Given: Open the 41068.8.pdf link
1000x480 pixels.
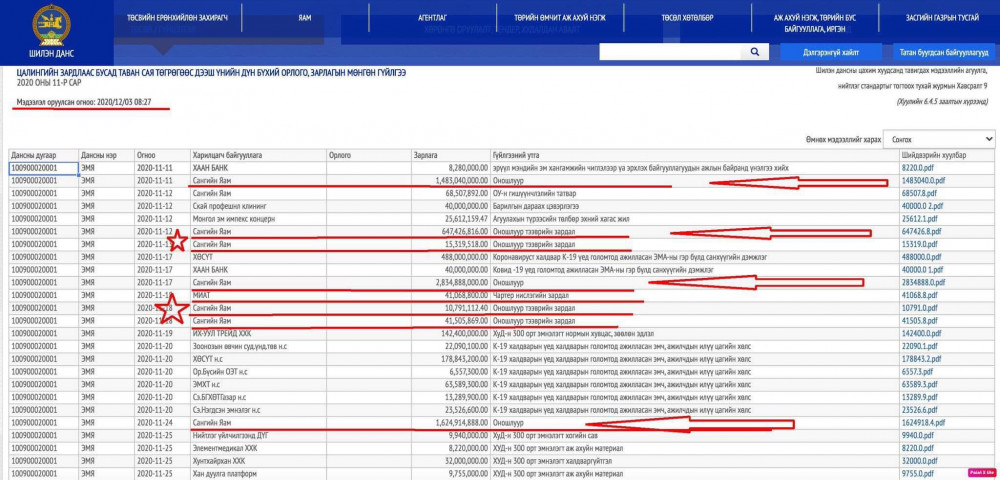Looking at the screenshot, I should point(918,295).
